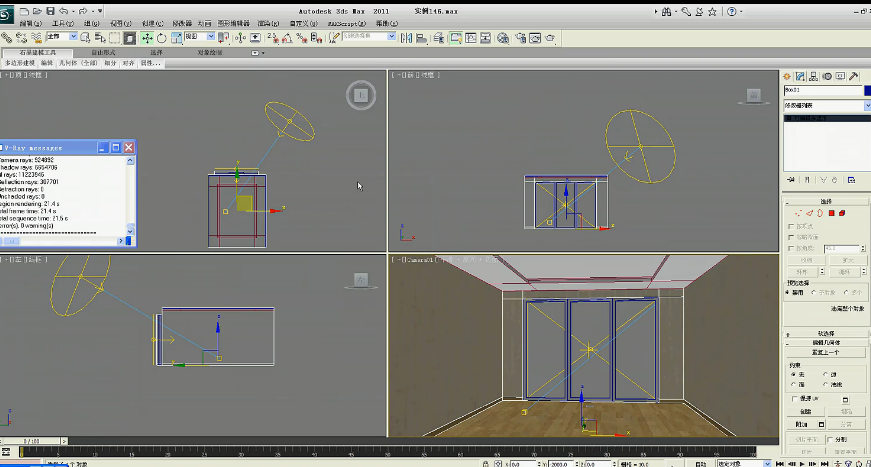Click the Repeat Last button
Screen dimensions: 871x467
click(826, 352)
